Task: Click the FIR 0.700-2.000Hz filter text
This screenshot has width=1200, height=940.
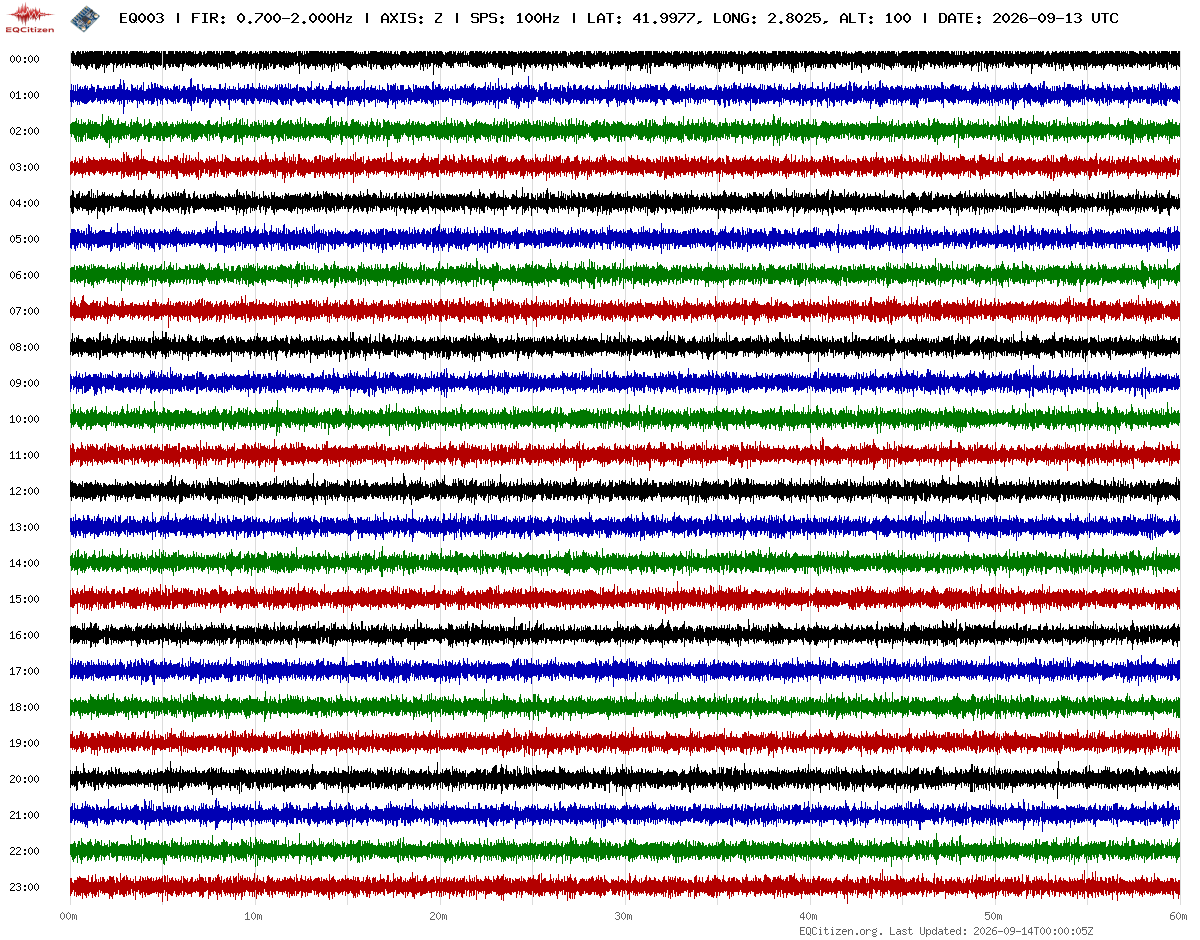Action: (272, 18)
